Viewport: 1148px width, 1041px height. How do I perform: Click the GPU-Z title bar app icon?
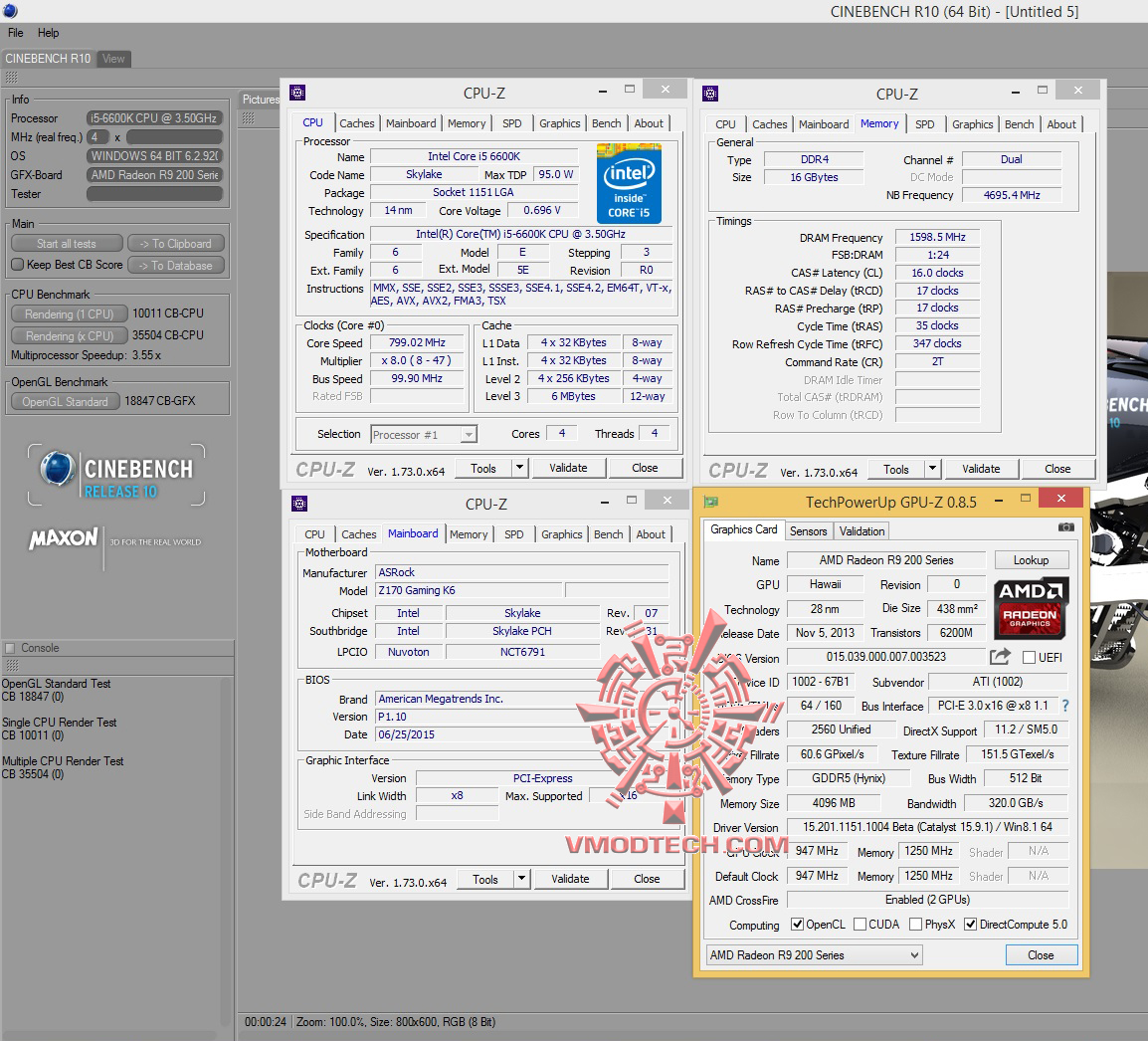coord(711,502)
